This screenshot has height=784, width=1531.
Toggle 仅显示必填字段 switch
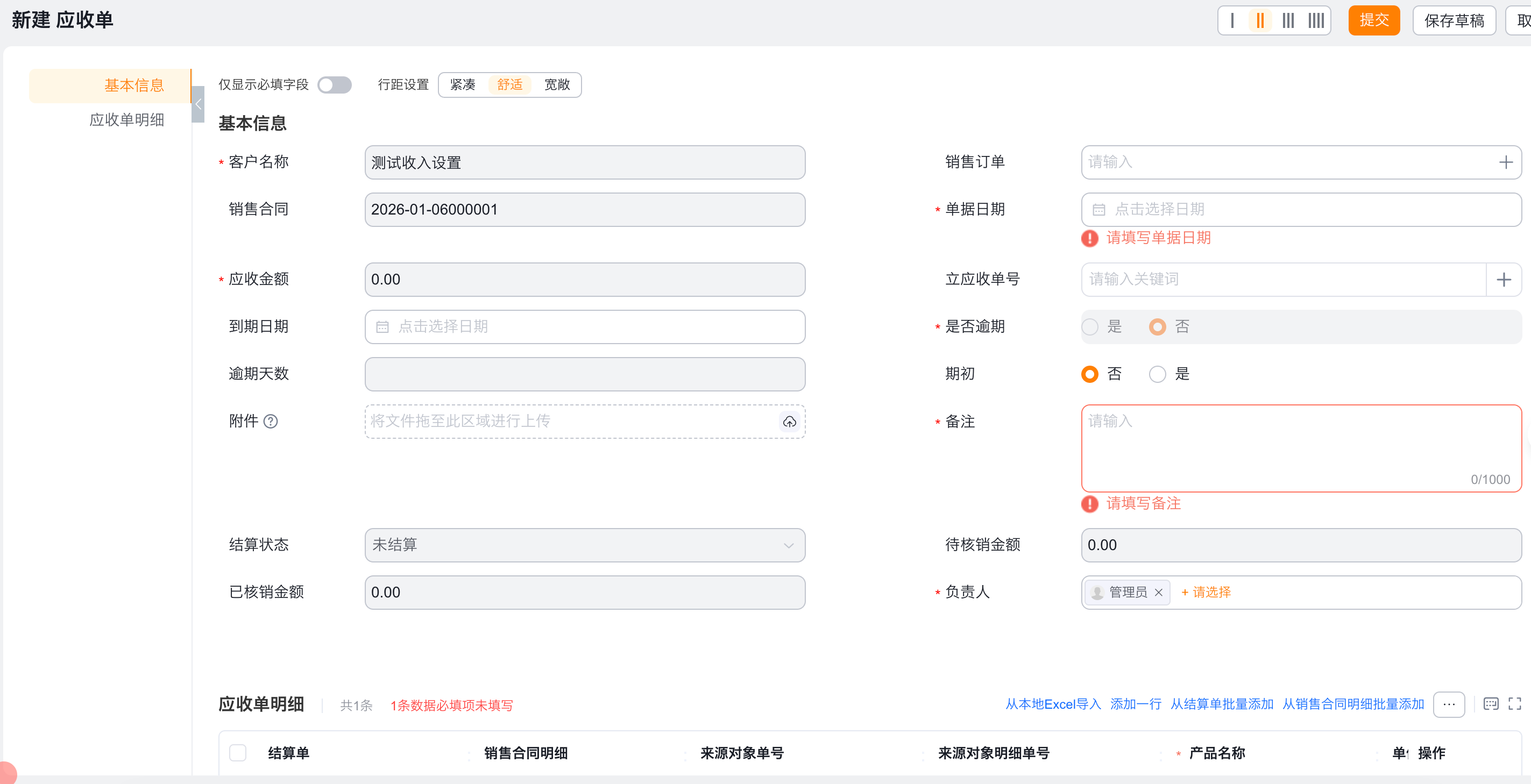coord(334,85)
